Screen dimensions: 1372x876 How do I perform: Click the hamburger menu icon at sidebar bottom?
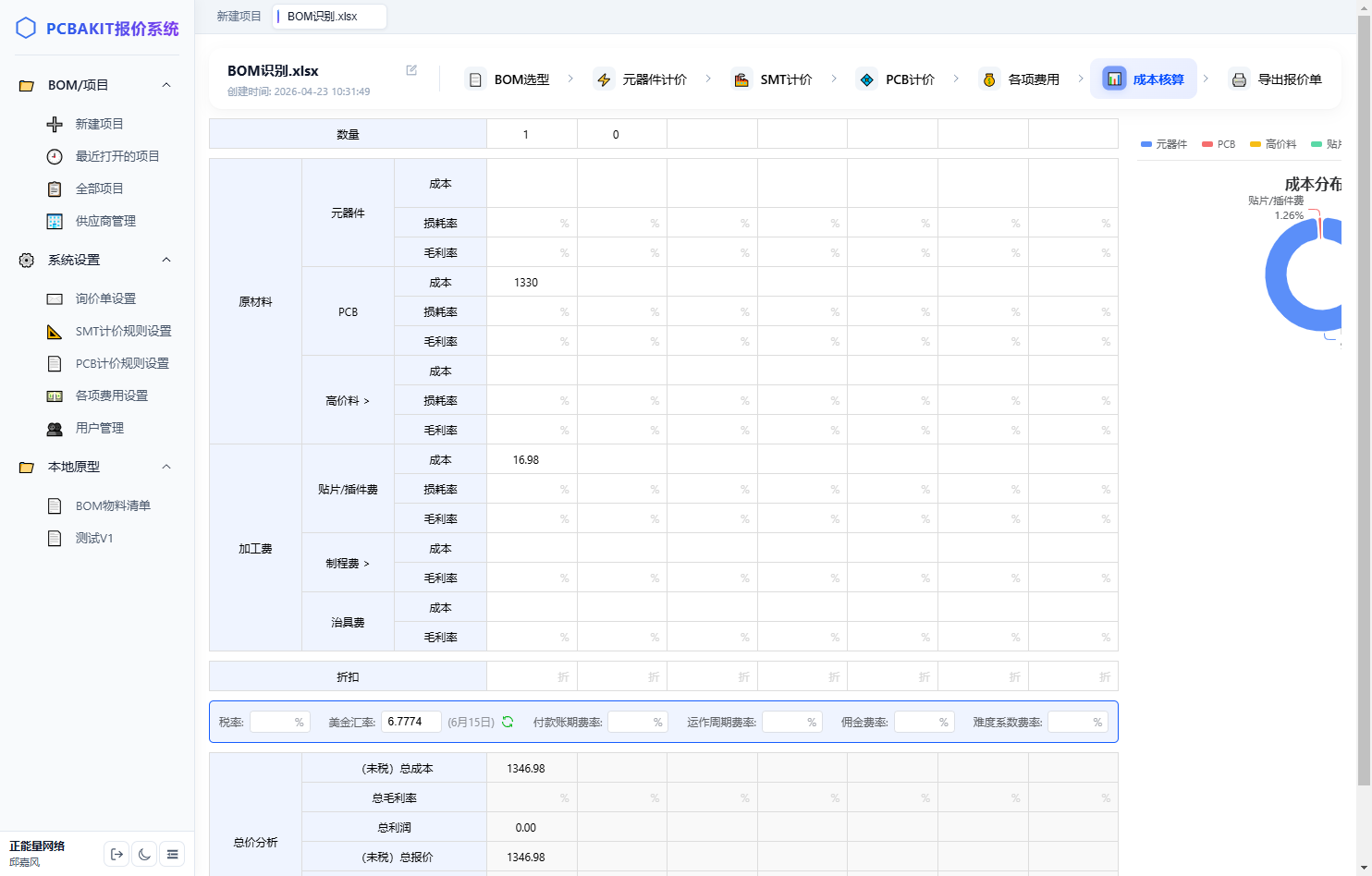click(x=172, y=854)
